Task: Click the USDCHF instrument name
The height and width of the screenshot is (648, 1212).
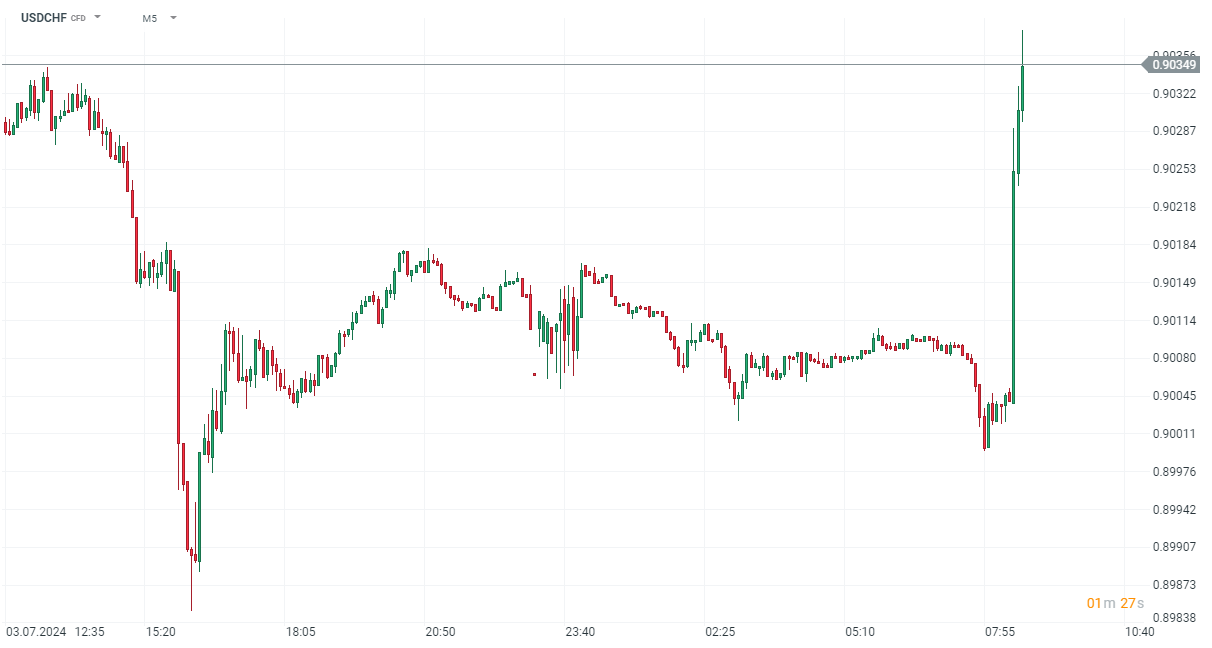Action: (x=43, y=17)
